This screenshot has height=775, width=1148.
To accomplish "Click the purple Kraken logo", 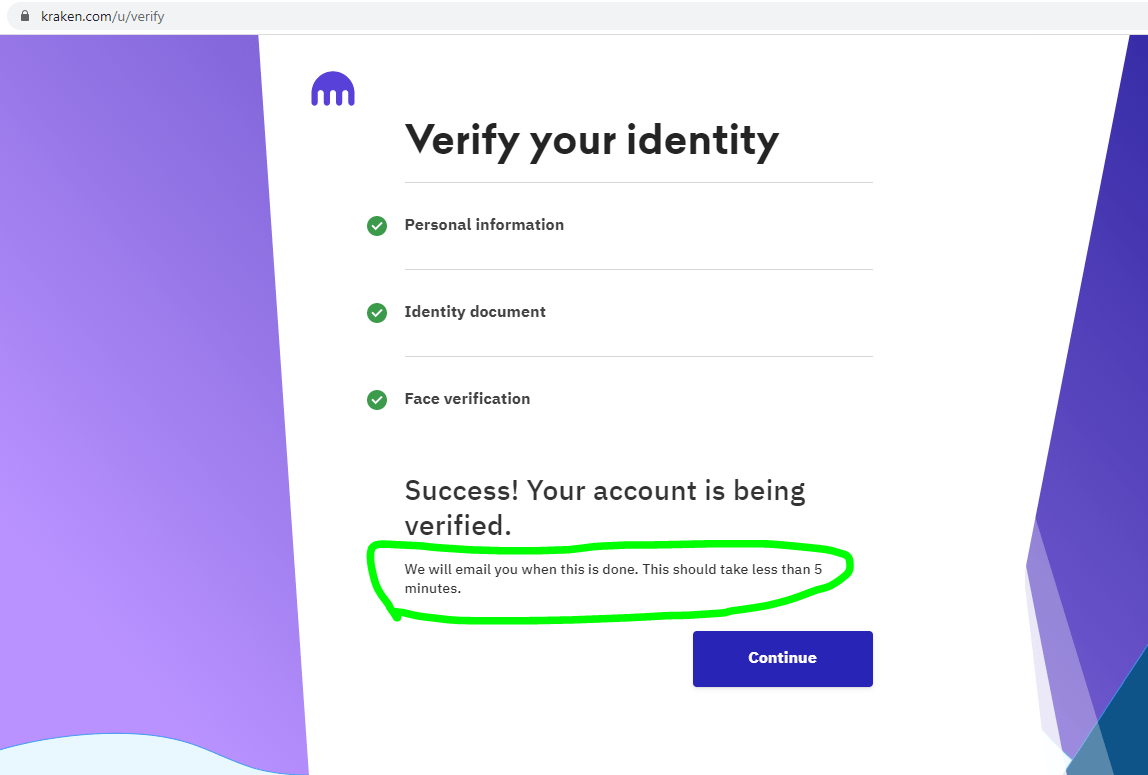I will 333,89.
